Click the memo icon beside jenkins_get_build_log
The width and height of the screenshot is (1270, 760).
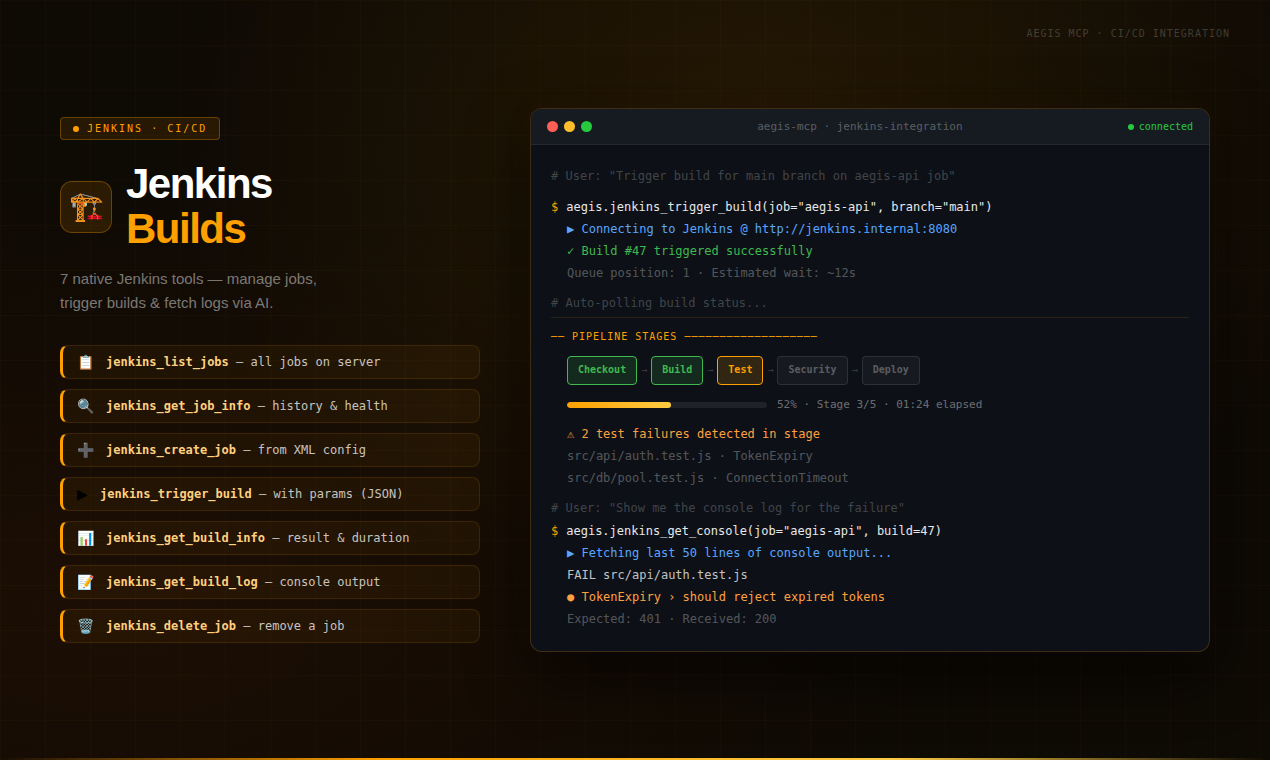[x=85, y=582]
